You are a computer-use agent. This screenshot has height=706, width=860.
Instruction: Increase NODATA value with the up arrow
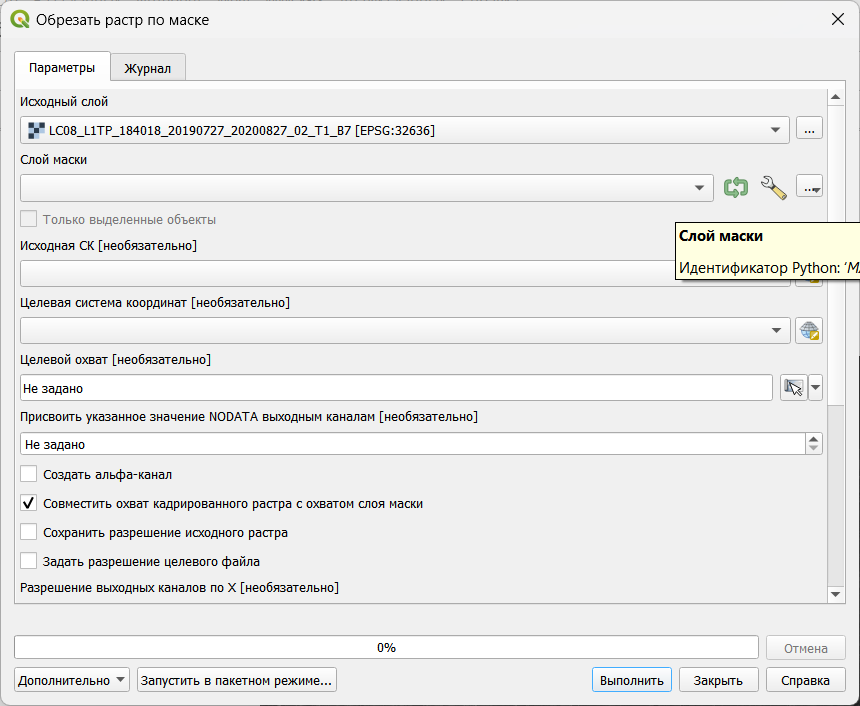coord(815,439)
